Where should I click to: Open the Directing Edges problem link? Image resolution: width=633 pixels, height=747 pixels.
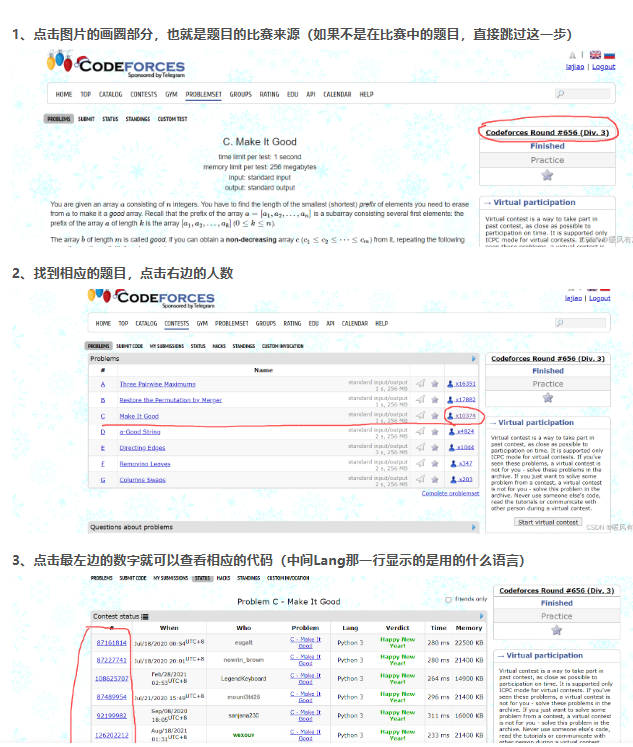142,448
